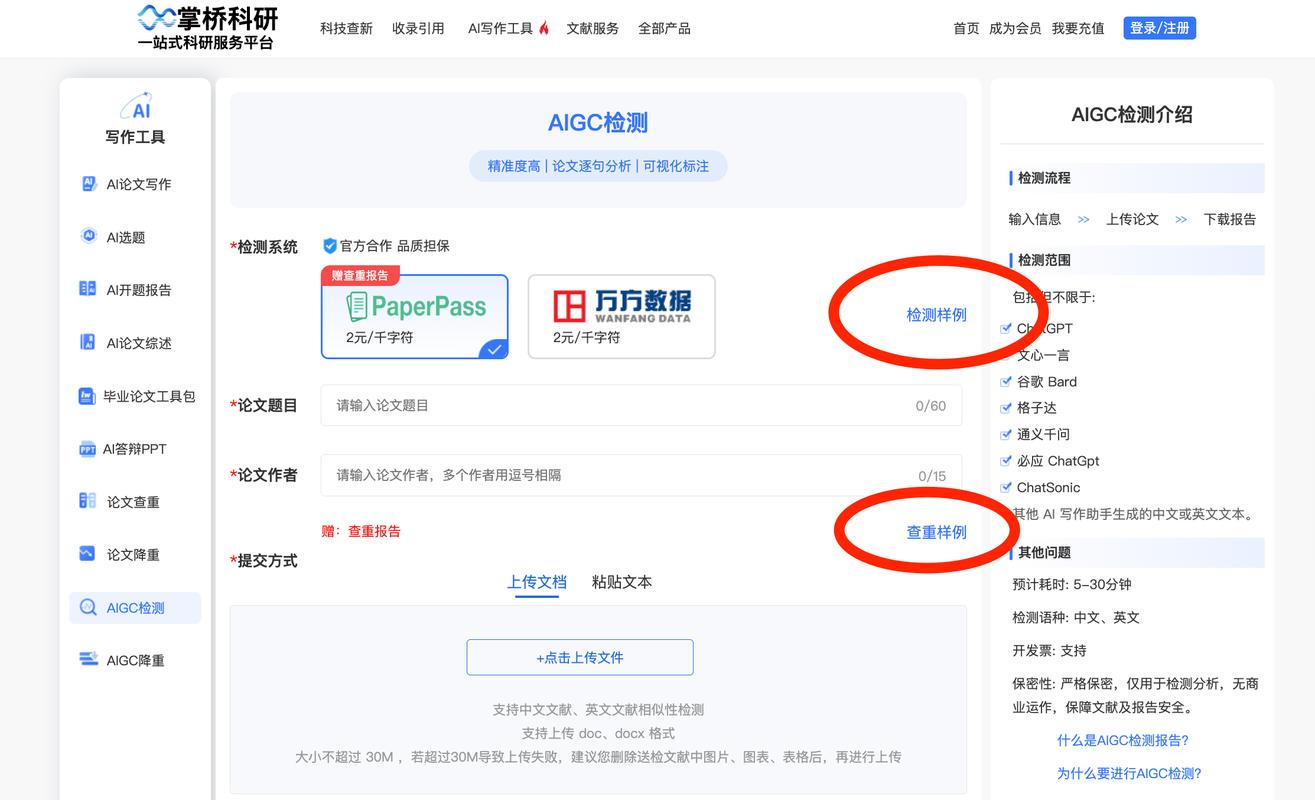The width and height of the screenshot is (1315, 800).
Task: Open the 收录引用 menu
Action: coord(418,28)
